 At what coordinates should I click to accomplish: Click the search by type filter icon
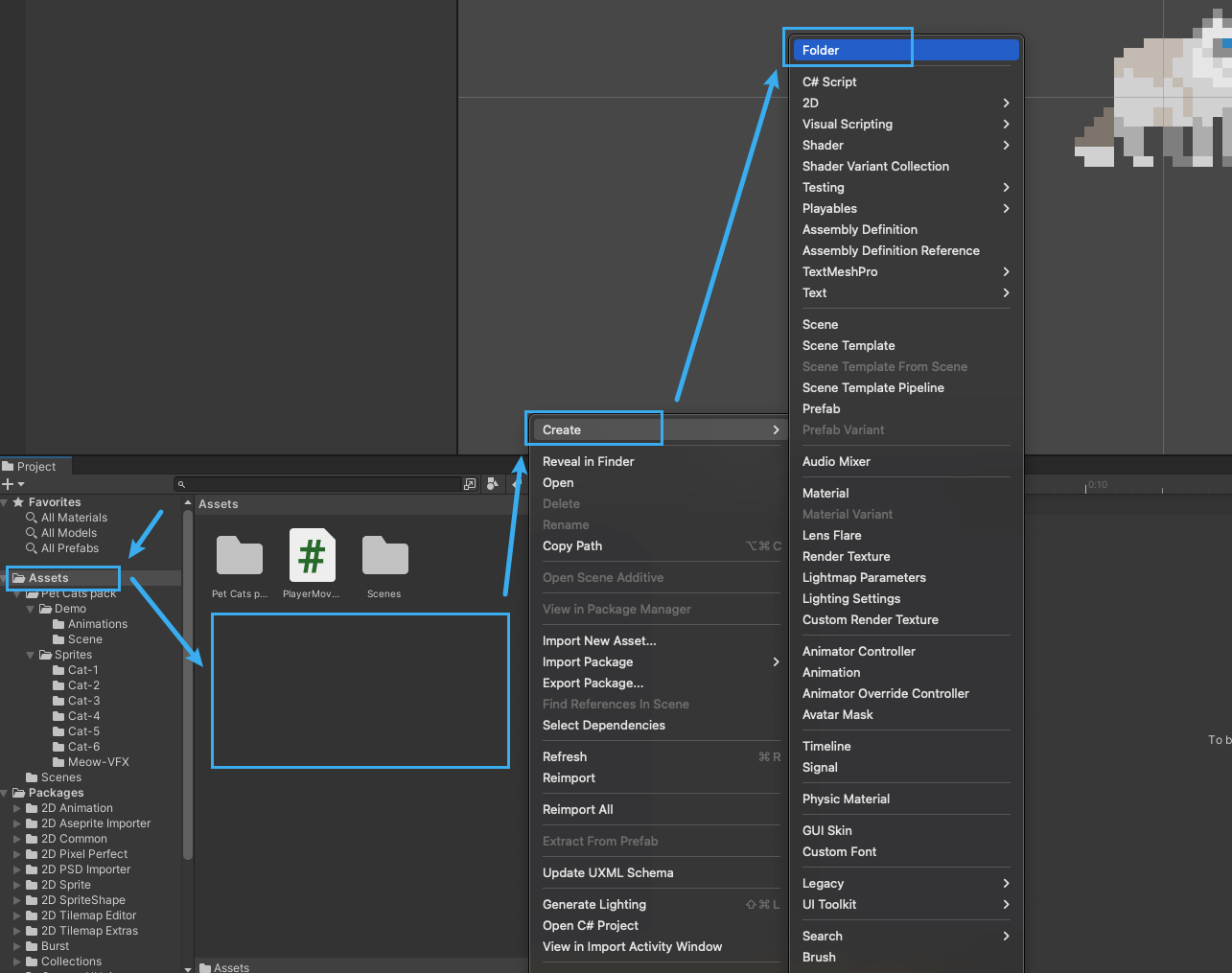[x=492, y=484]
